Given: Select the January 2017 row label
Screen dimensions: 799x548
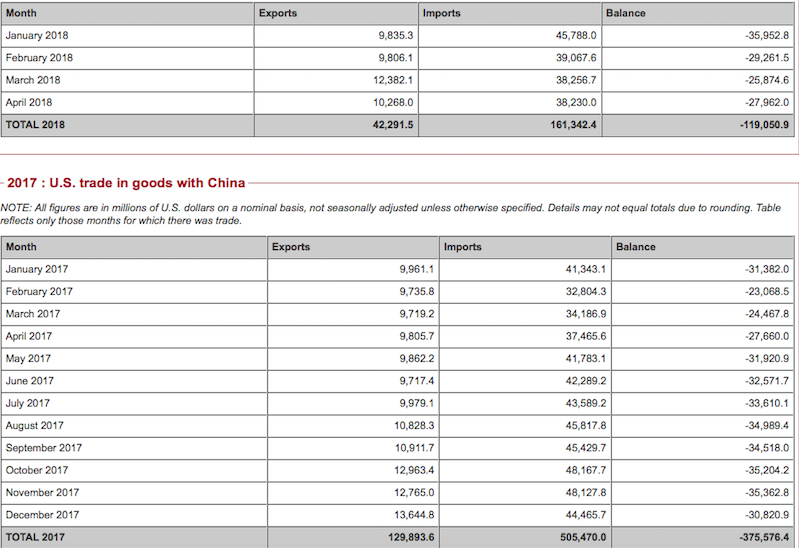Looking at the screenshot, I should 37,269.
